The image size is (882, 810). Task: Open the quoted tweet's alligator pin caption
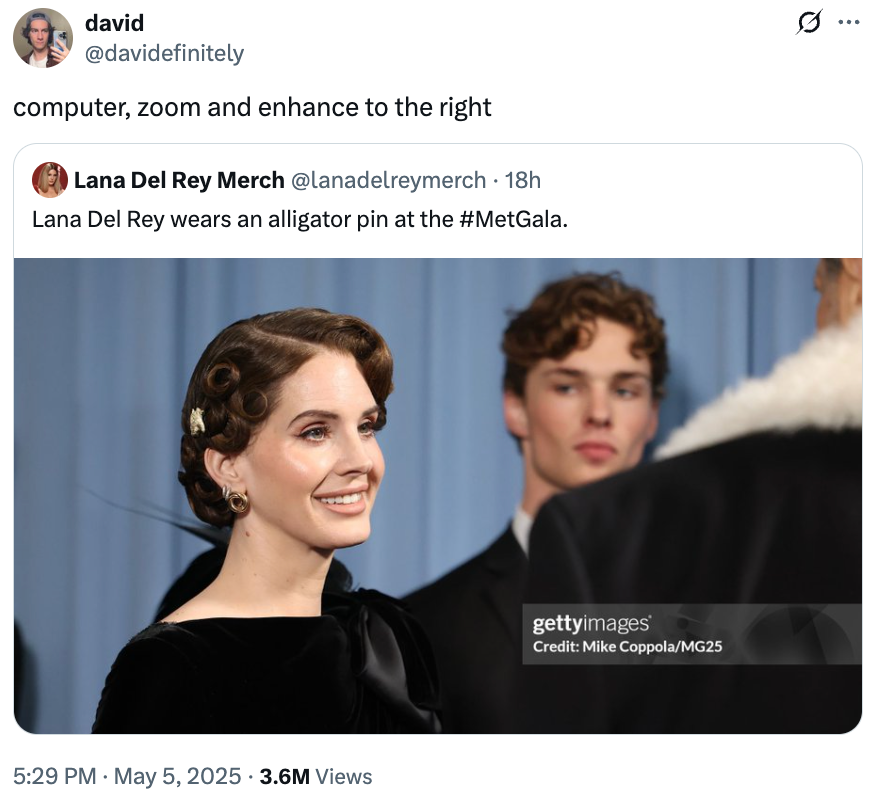(x=245, y=218)
